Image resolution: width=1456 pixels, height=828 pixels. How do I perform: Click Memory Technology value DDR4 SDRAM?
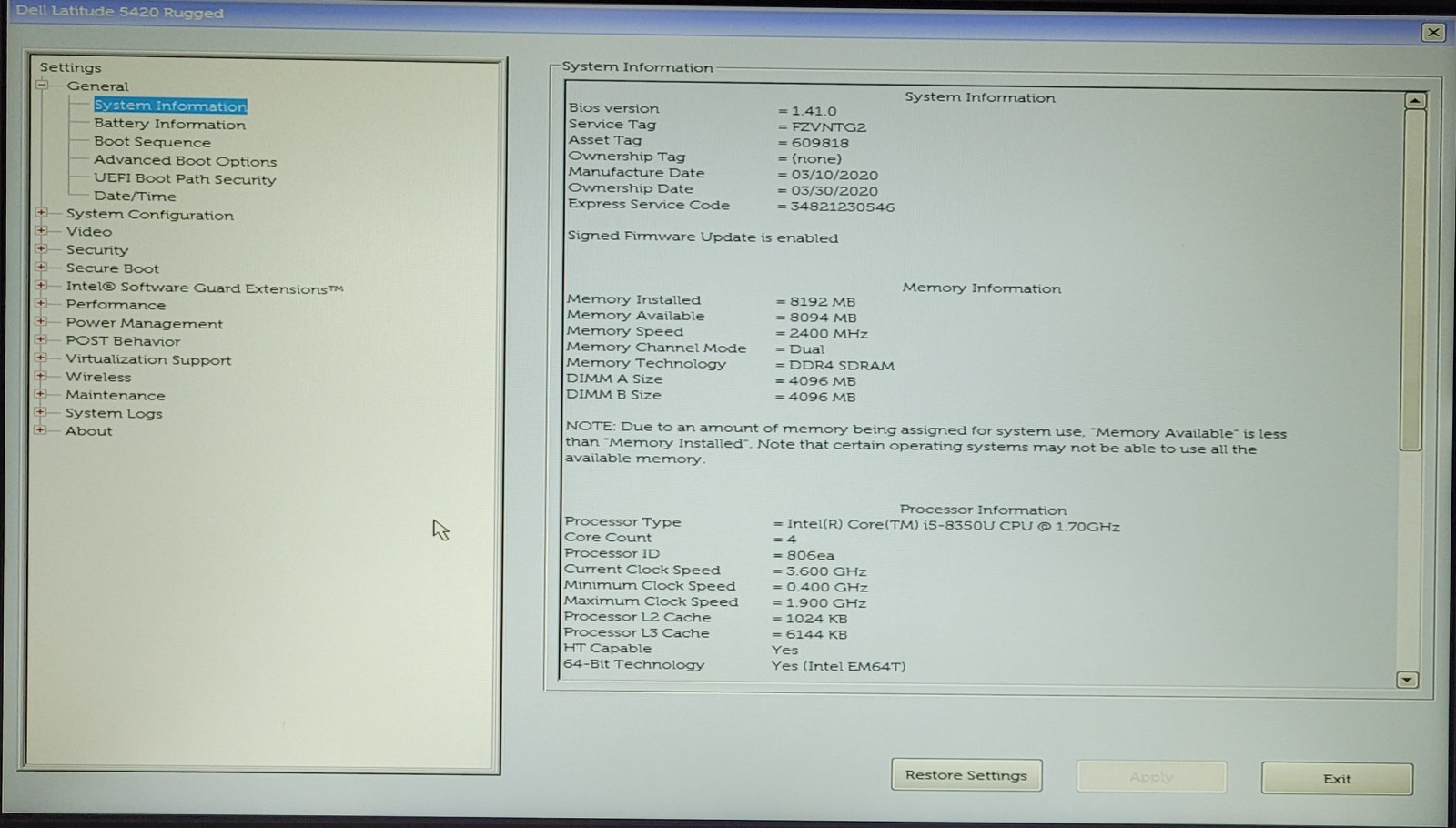pyautogui.click(x=841, y=365)
